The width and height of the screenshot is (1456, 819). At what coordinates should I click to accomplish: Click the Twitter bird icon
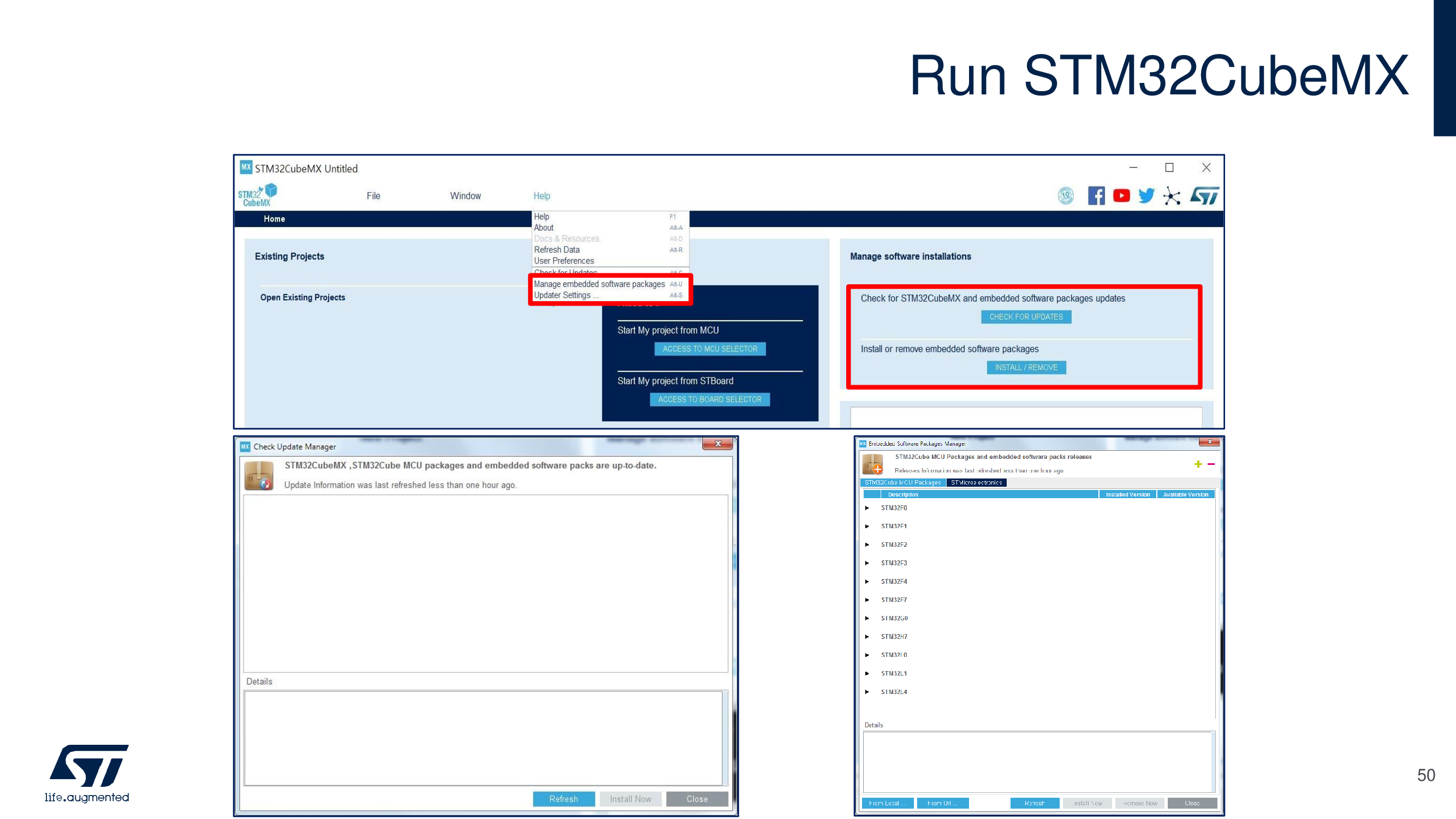[x=1146, y=196]
